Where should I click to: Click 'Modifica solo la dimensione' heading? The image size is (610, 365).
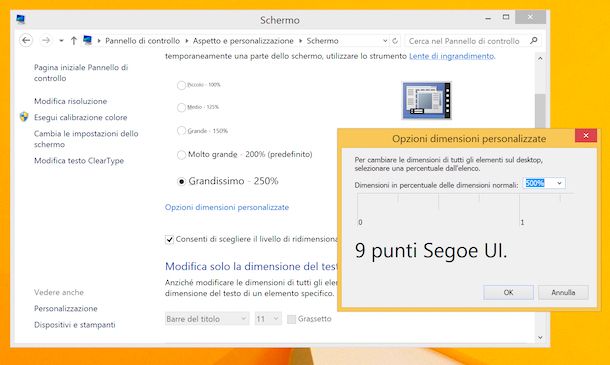click(251, 267)
